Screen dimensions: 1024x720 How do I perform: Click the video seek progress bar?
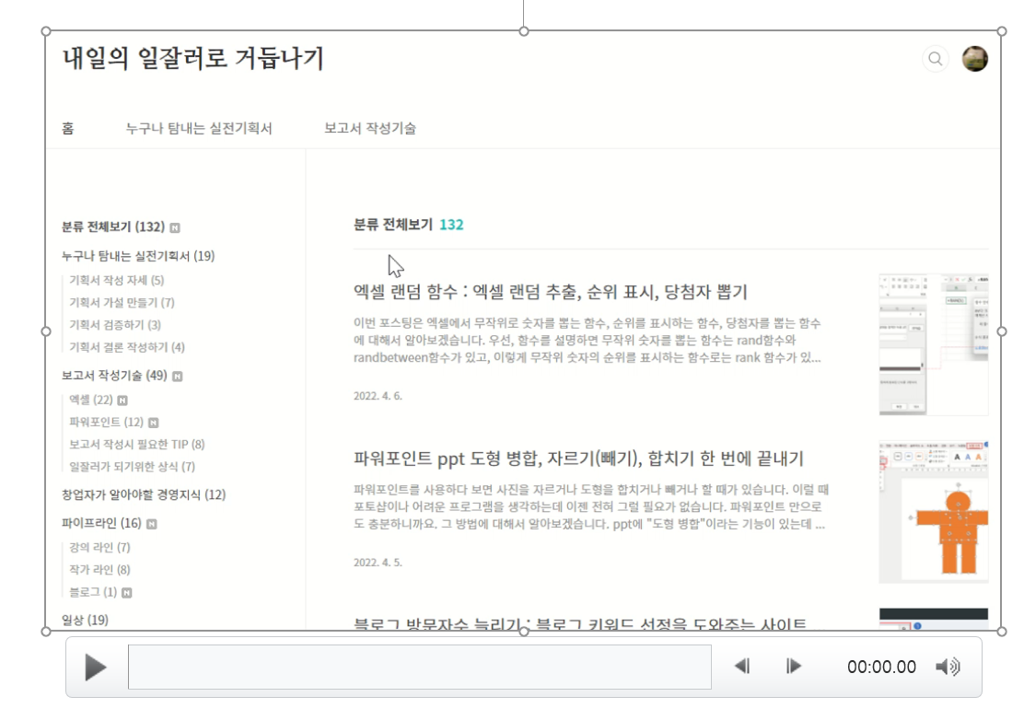pyautogui.click(x=420, y=667)
